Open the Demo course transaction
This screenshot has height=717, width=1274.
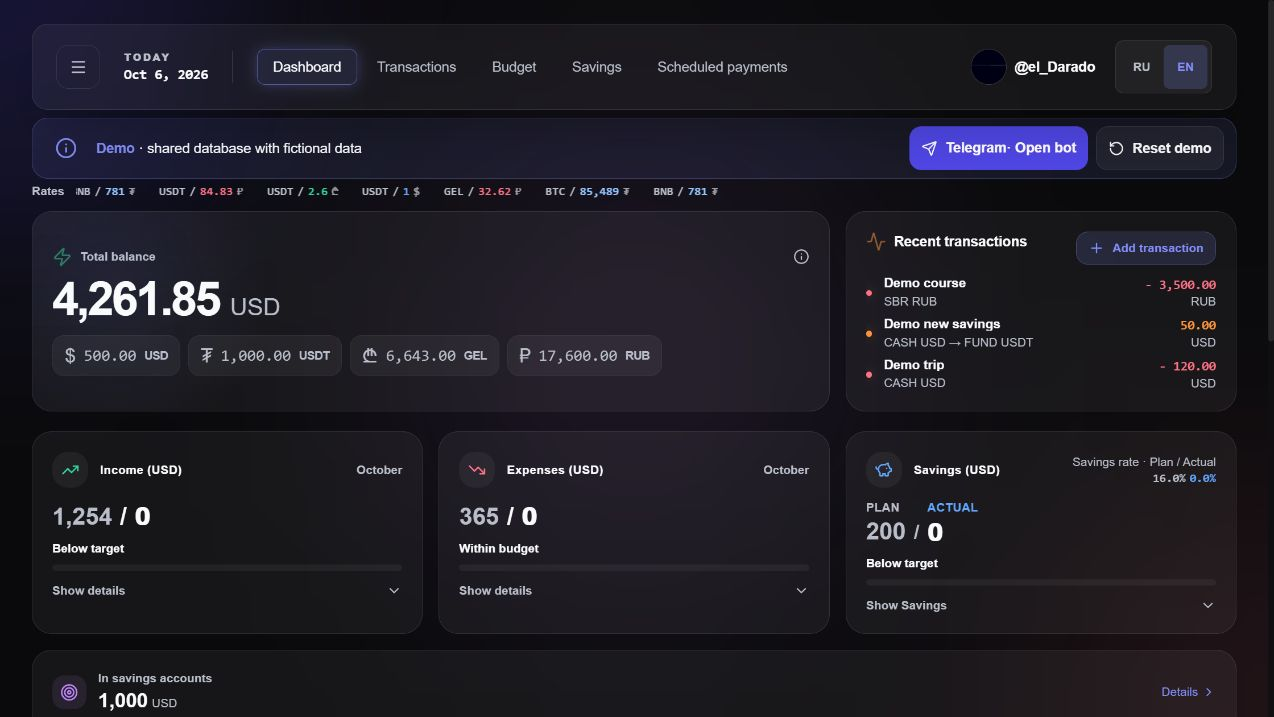pyautogui.click(x=1041, y=292)
